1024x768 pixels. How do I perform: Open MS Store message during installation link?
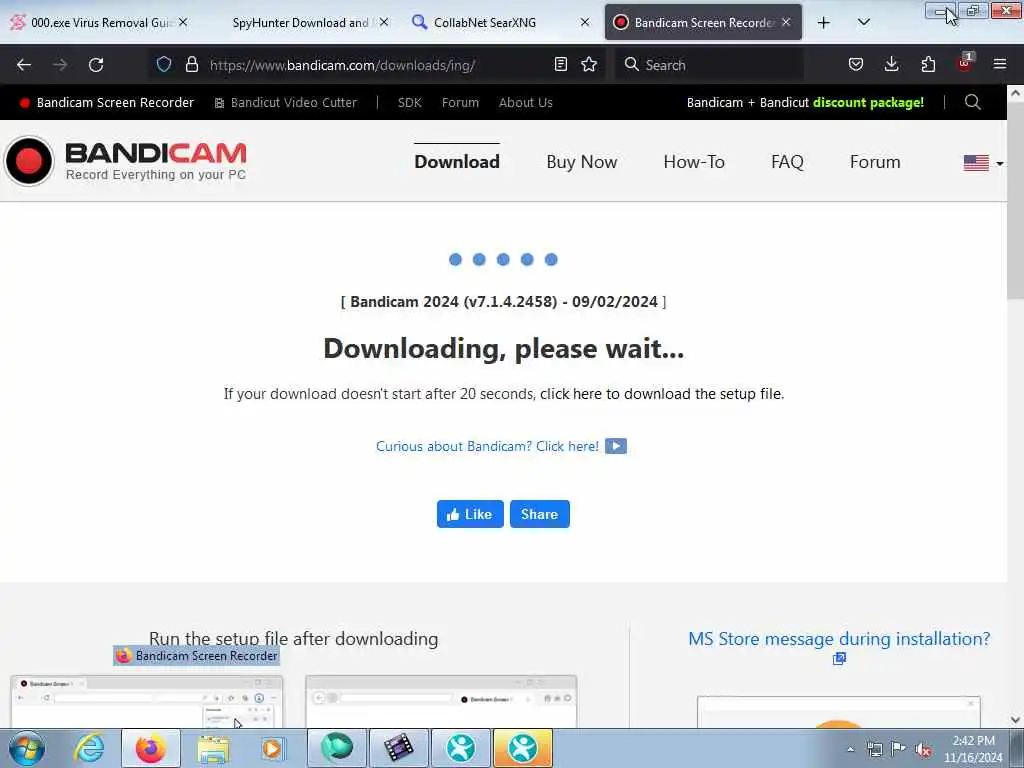point(839,639)
